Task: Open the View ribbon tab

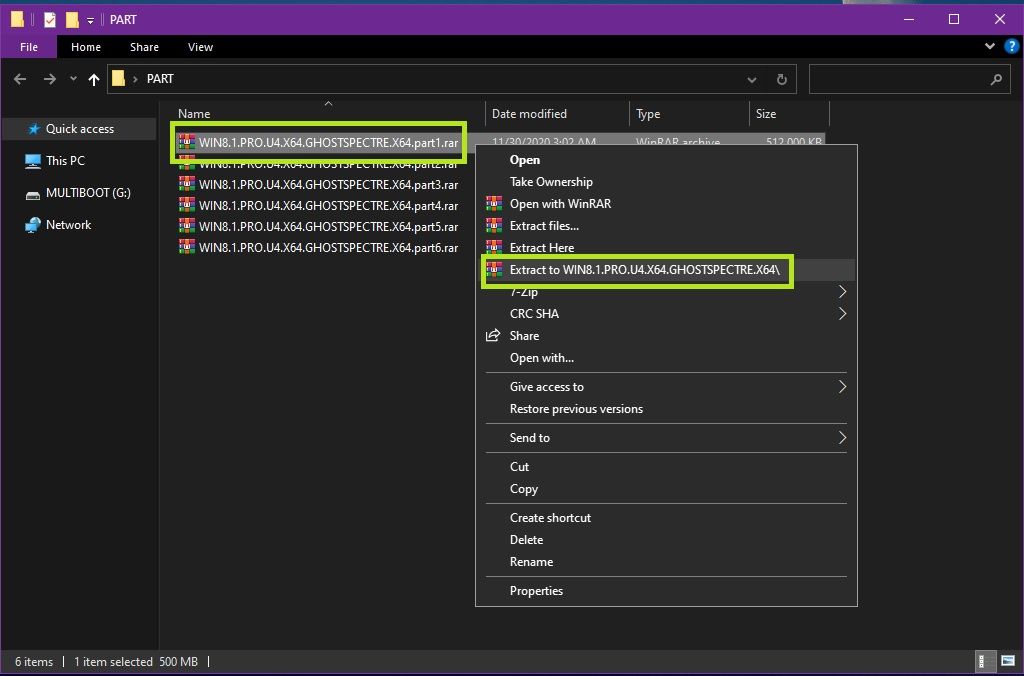Action: click(200, 47)
